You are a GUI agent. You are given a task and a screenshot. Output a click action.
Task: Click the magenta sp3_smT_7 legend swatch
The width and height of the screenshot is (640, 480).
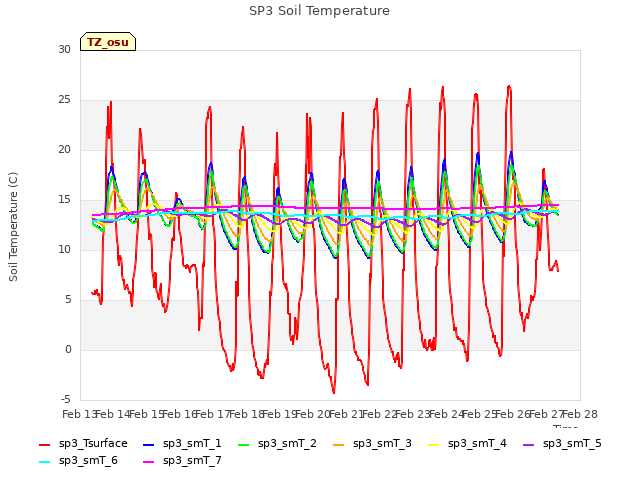pos(149,462)
